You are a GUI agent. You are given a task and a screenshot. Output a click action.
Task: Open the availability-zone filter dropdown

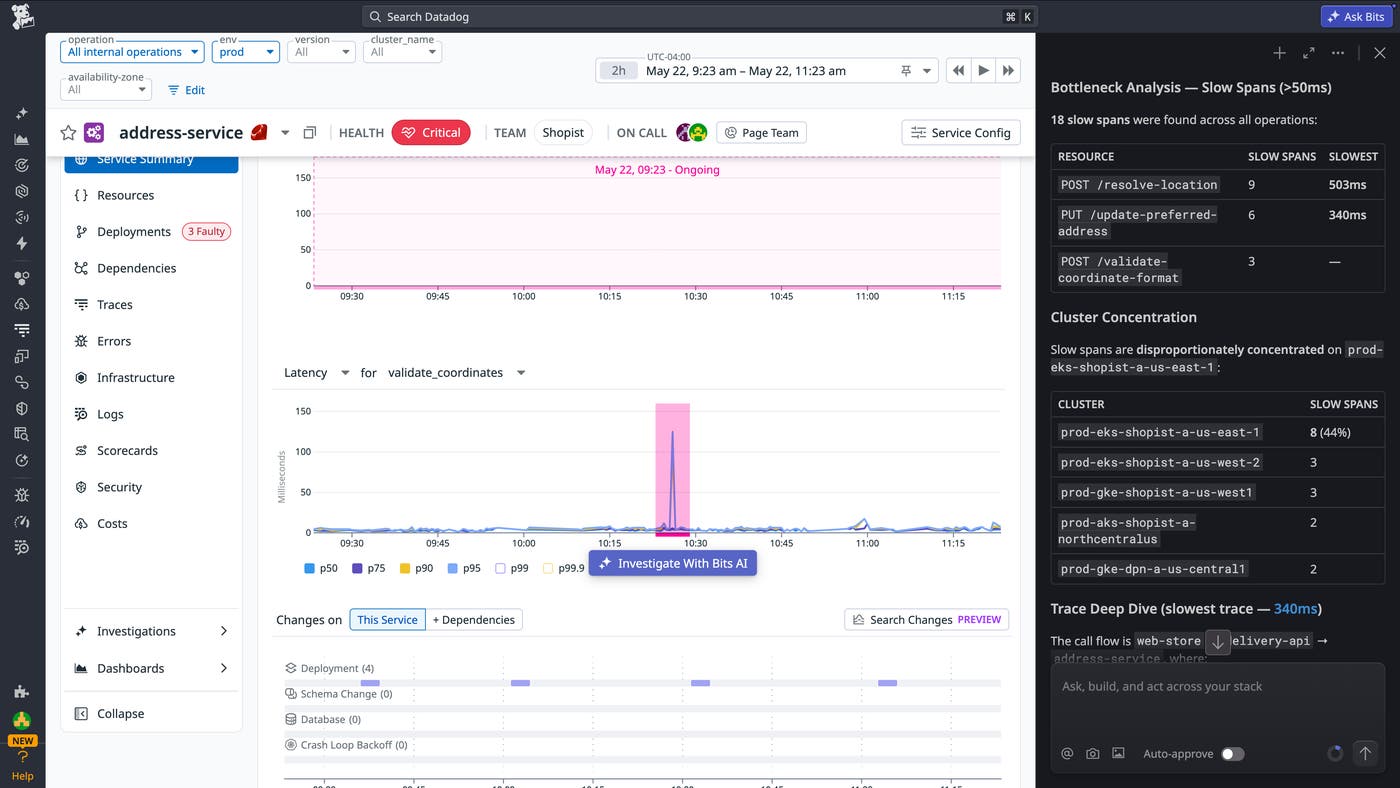pos(106,89)
